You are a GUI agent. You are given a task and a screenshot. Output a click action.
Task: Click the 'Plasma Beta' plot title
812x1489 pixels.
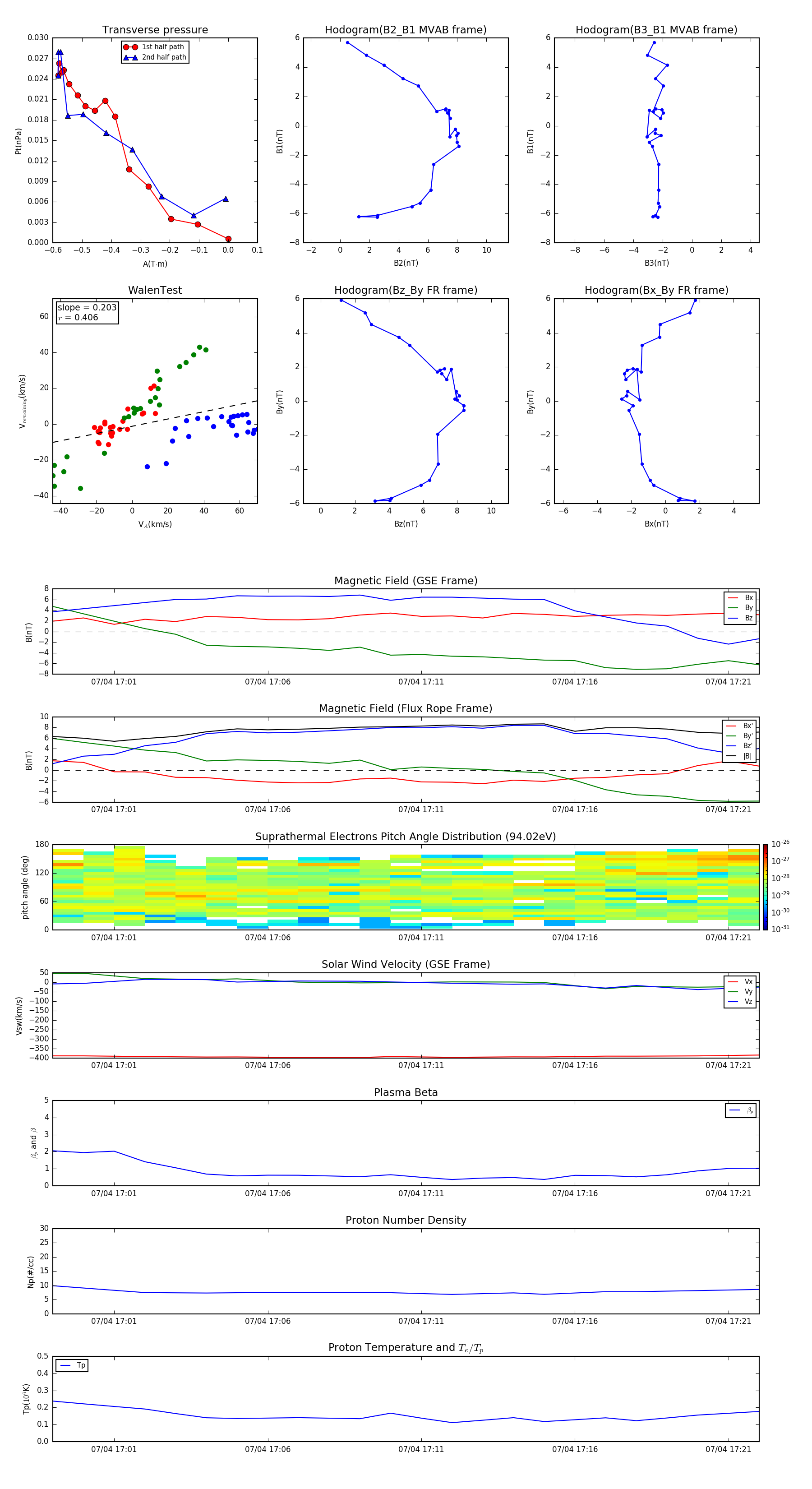point(406,1093)
